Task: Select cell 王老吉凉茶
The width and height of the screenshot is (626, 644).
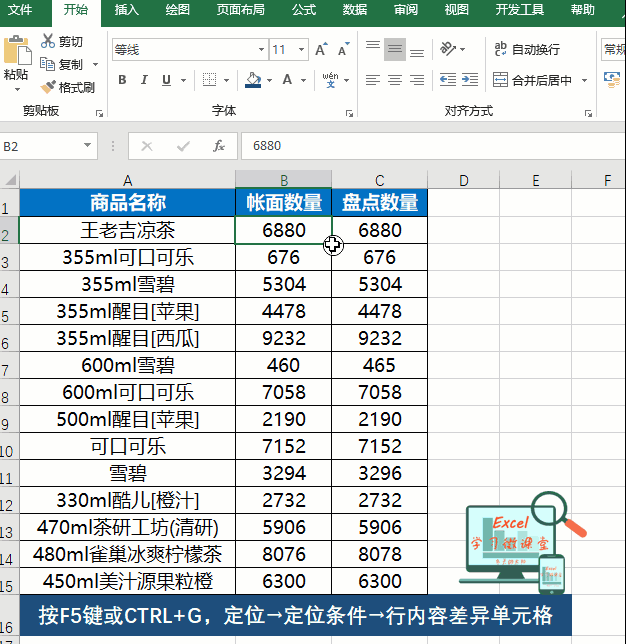Action: pos(127,230)
